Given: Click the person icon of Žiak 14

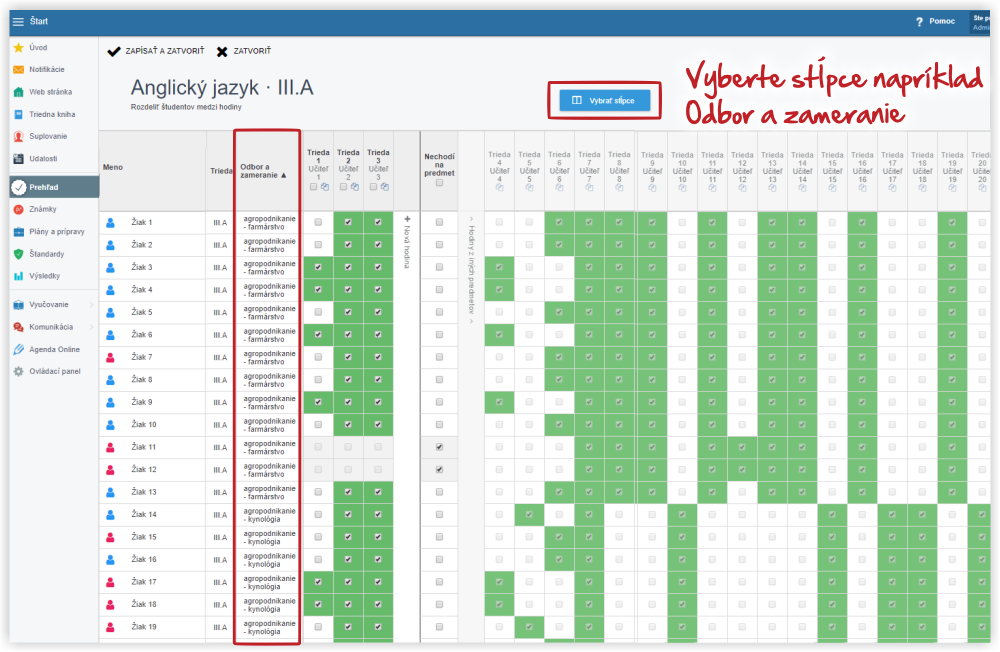Looking at the screenshot, I should [110, 515].
